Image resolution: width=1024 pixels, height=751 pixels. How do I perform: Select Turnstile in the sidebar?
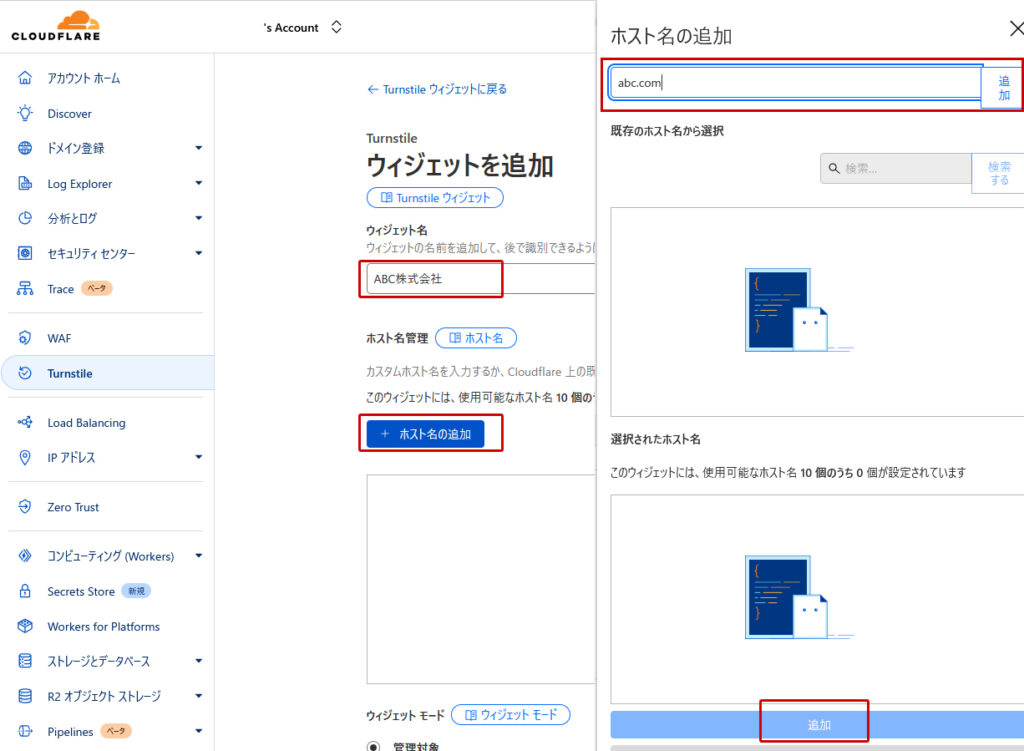click(x=70, y=373)
